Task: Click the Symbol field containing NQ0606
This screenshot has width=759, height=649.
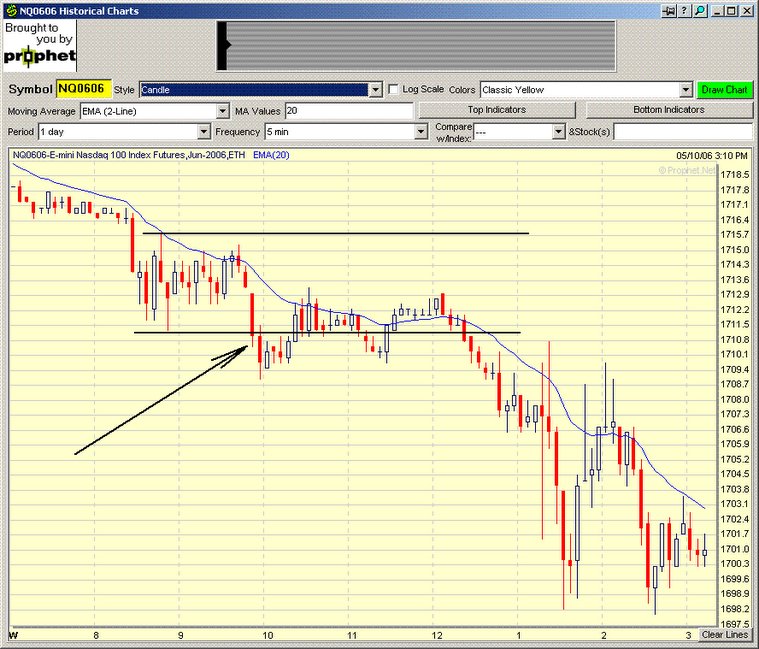Action: [84, 89]
